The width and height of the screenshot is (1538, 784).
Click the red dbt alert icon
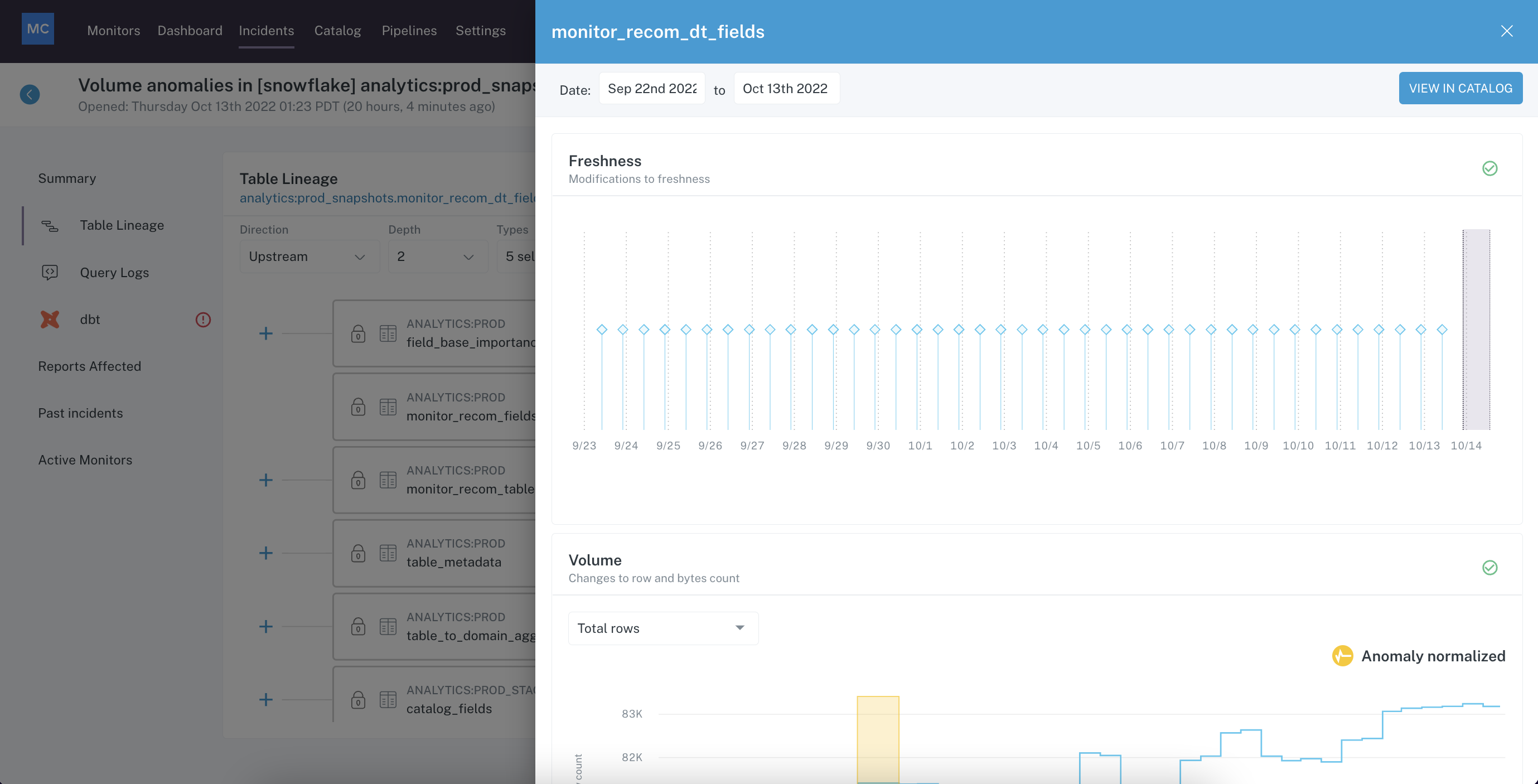pyautogui.click(x=203, y=320)
